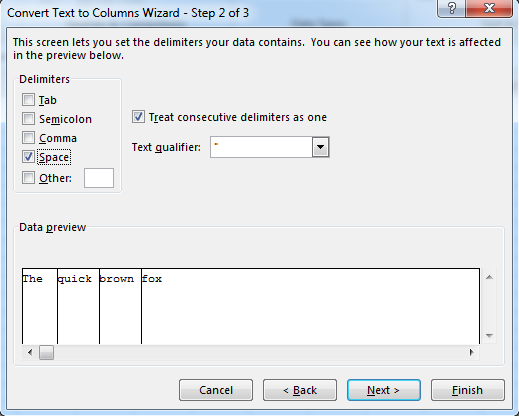Click the Cancel button
519x416 pixels.
click(x=216, y=390)
